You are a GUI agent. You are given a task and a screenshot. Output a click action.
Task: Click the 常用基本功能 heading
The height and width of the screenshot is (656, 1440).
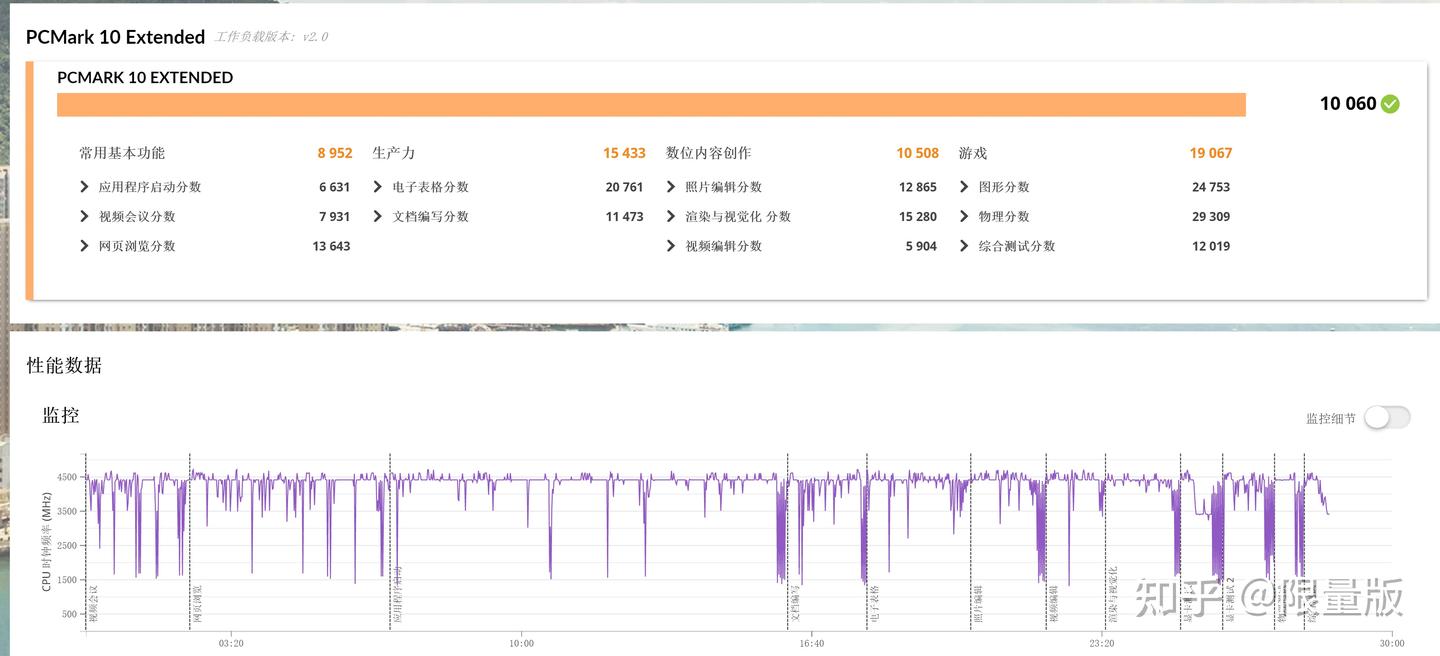point(122,153)
